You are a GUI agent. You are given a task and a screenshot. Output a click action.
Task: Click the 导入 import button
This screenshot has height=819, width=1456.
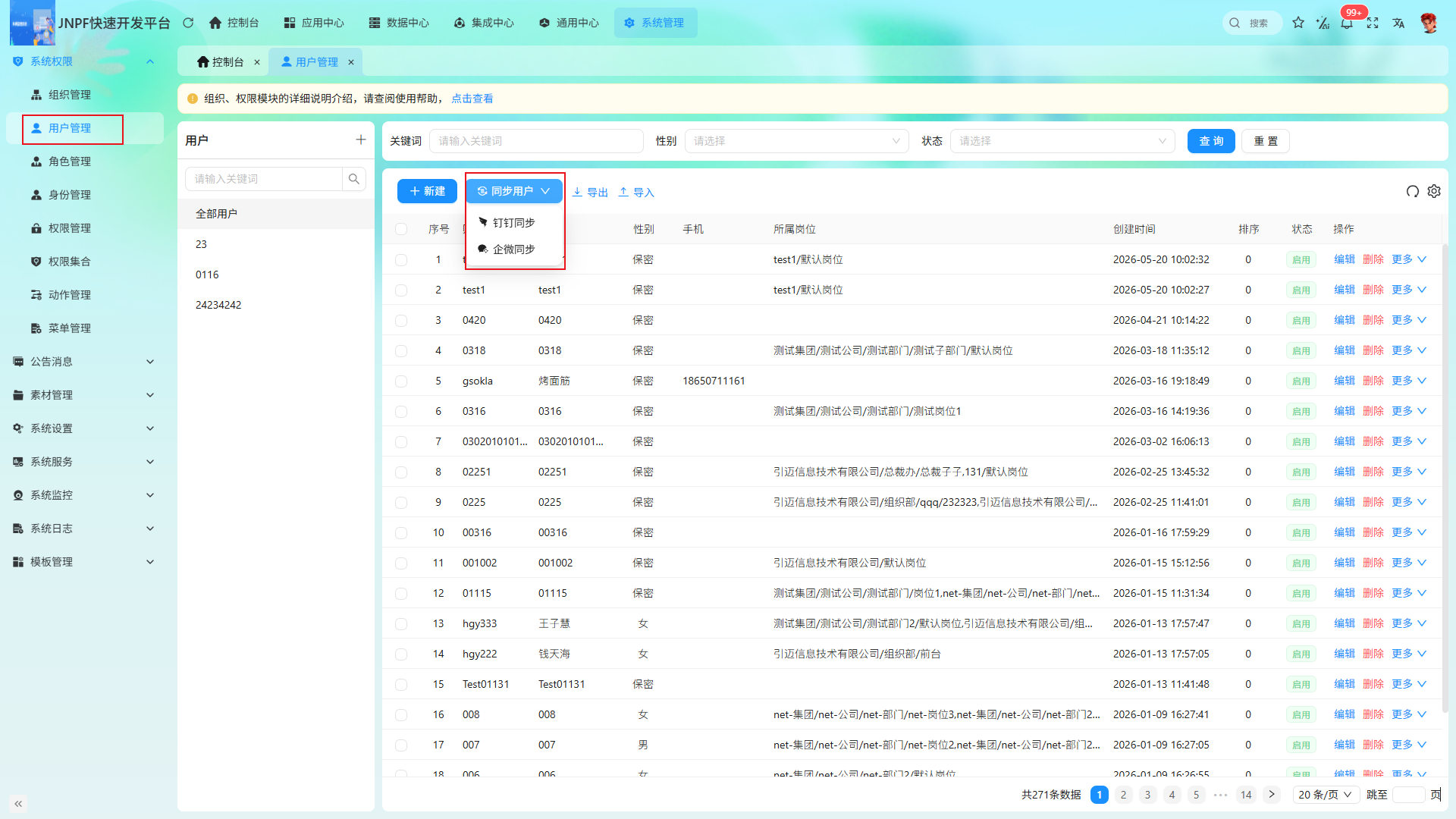[x=636, y=192]
